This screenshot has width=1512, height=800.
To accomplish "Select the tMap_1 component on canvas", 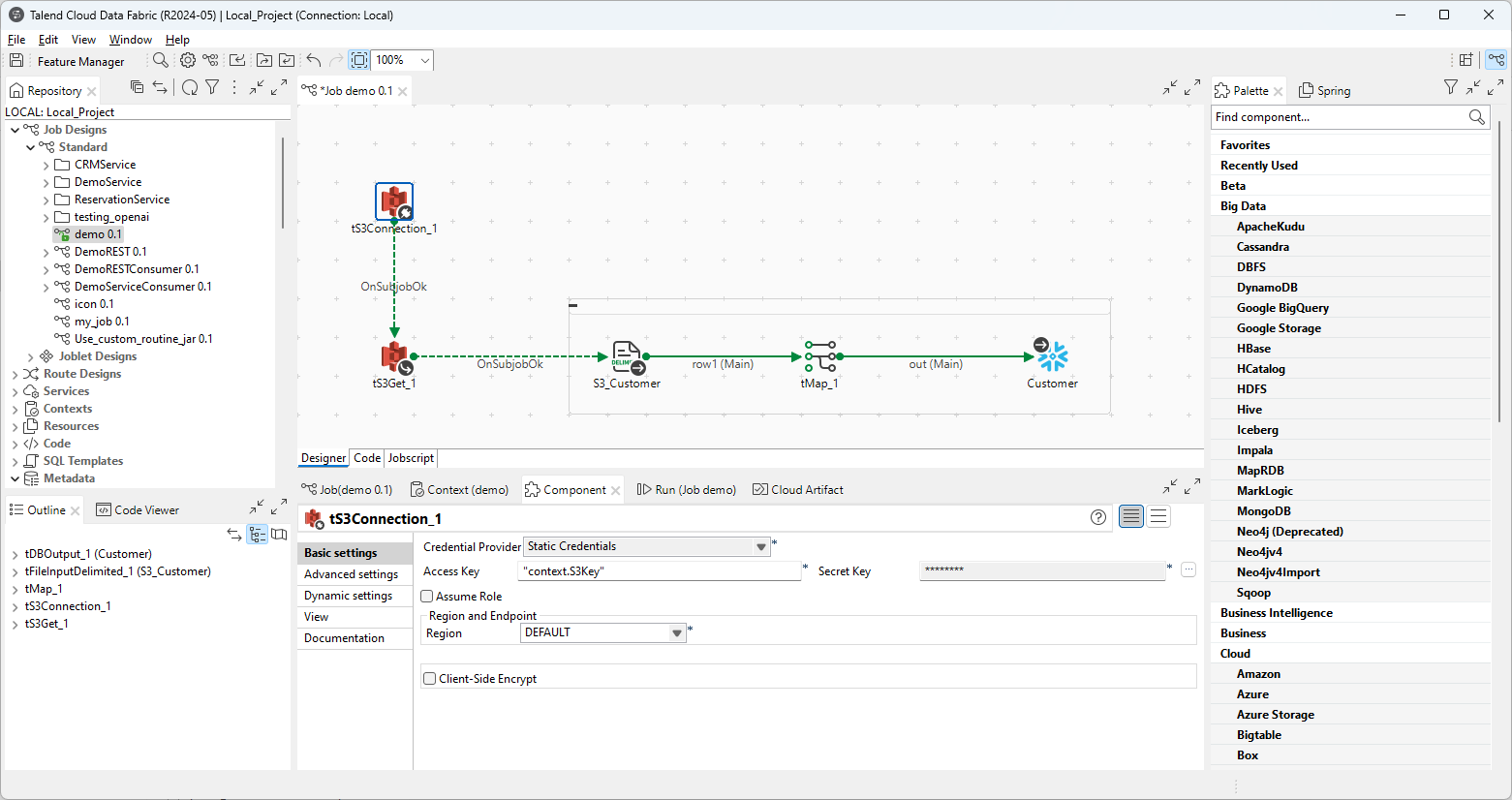I will click(820, 356).
